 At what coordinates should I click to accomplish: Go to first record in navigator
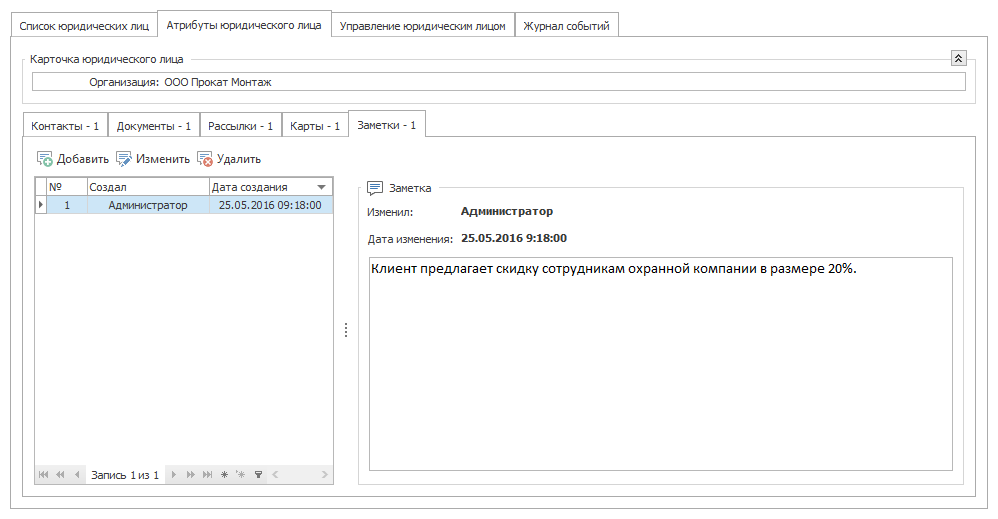point(43,474)
